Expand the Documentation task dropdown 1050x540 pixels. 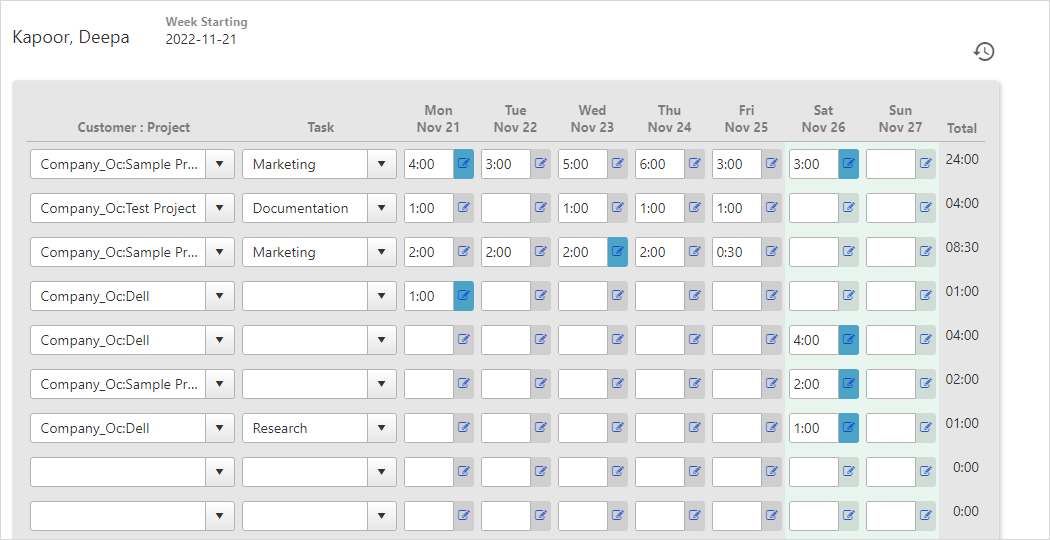pos(382,208)
